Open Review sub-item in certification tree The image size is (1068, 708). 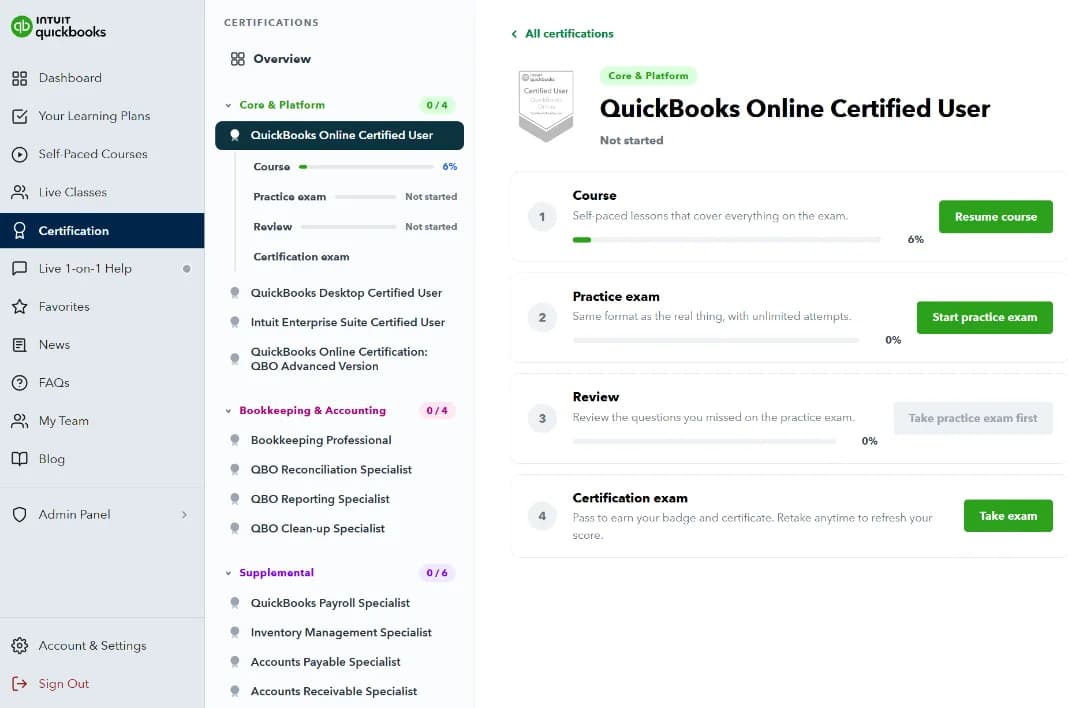[355, 227]
